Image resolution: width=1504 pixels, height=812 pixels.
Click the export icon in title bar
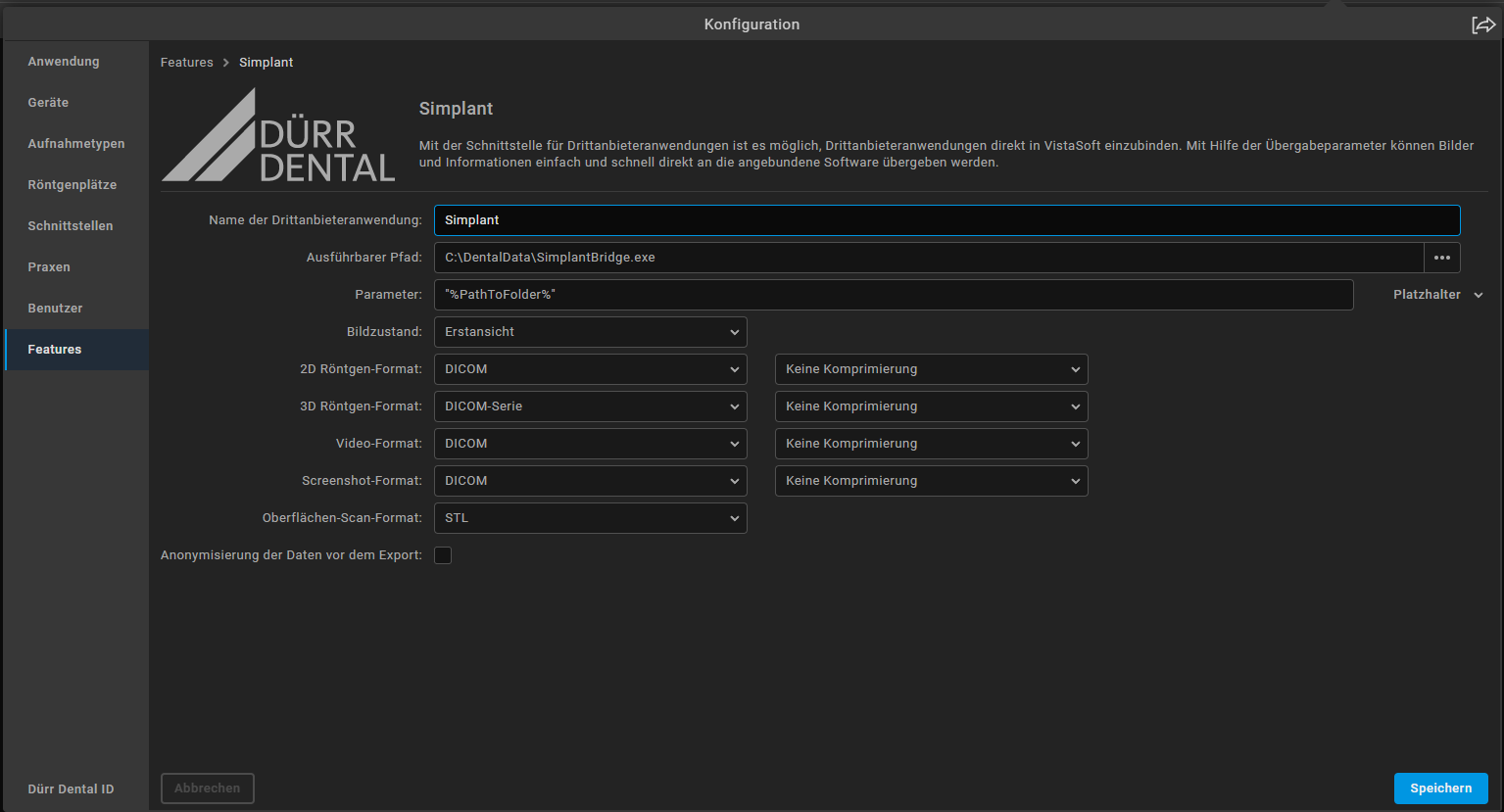(x=1482, y=24)
